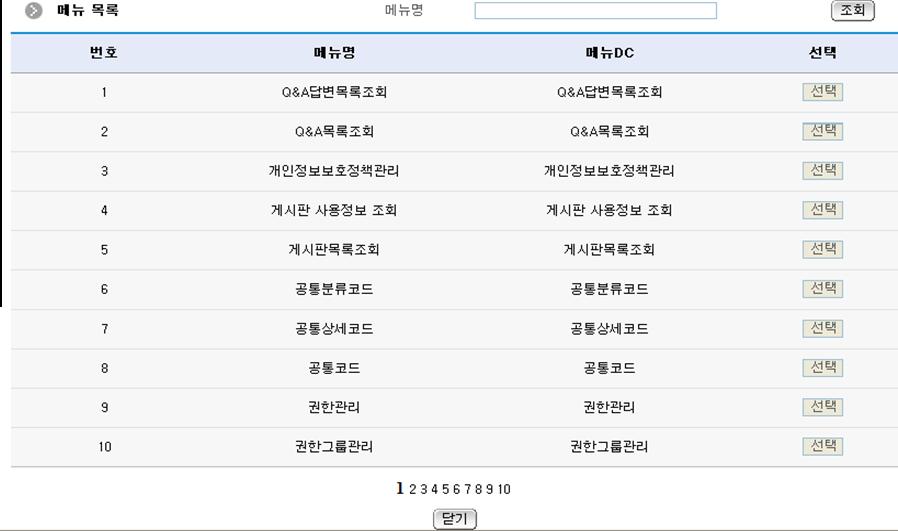Click the 메뉴DC column header
Viewport: 898px width, 531px height.
click(x=609, y=53)
